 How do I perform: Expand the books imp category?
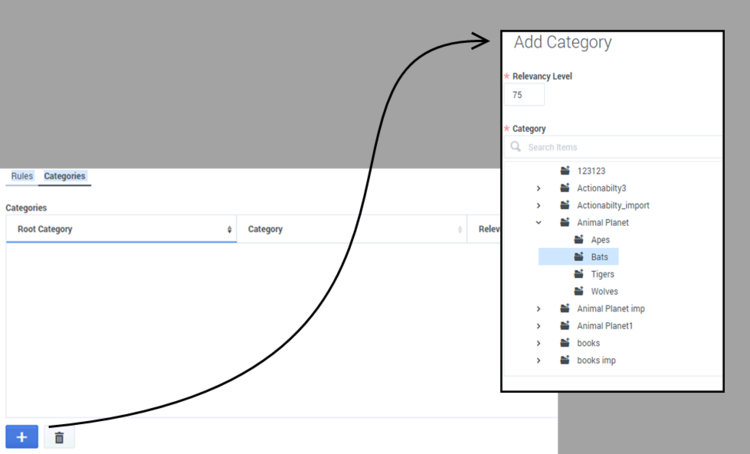[x=539, y=360]
